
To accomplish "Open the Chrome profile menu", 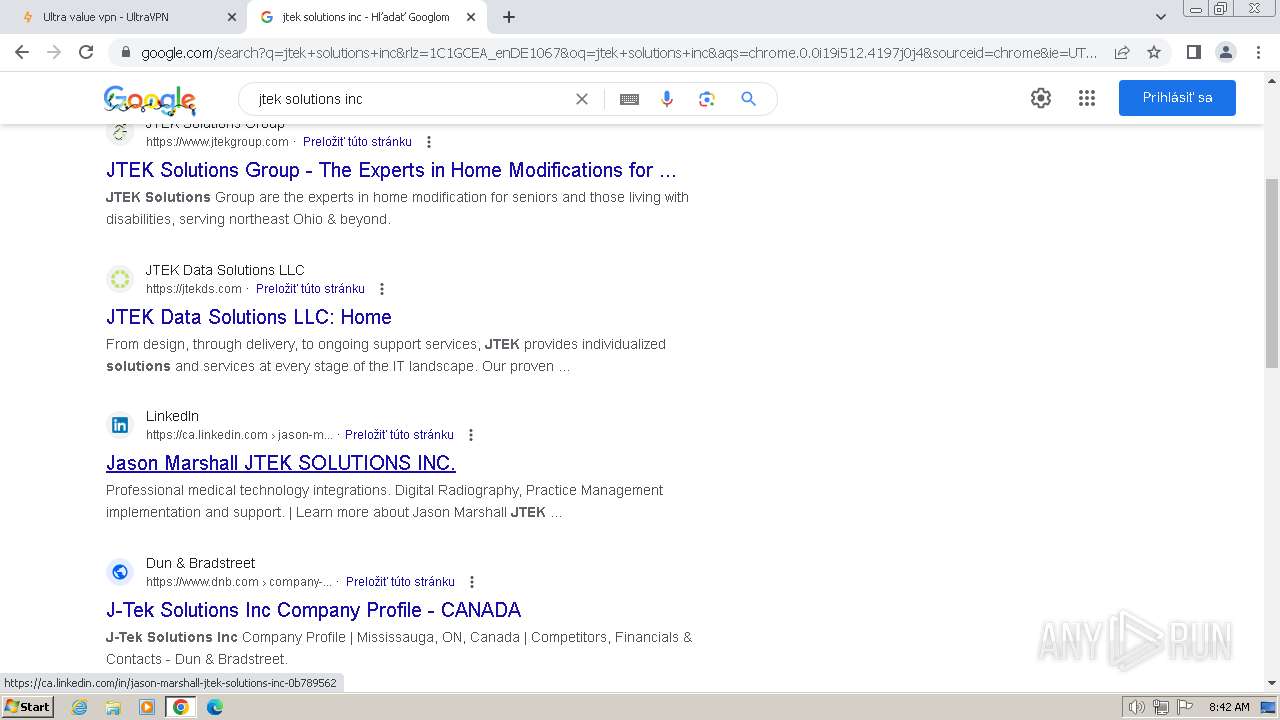I will 1225,52.
